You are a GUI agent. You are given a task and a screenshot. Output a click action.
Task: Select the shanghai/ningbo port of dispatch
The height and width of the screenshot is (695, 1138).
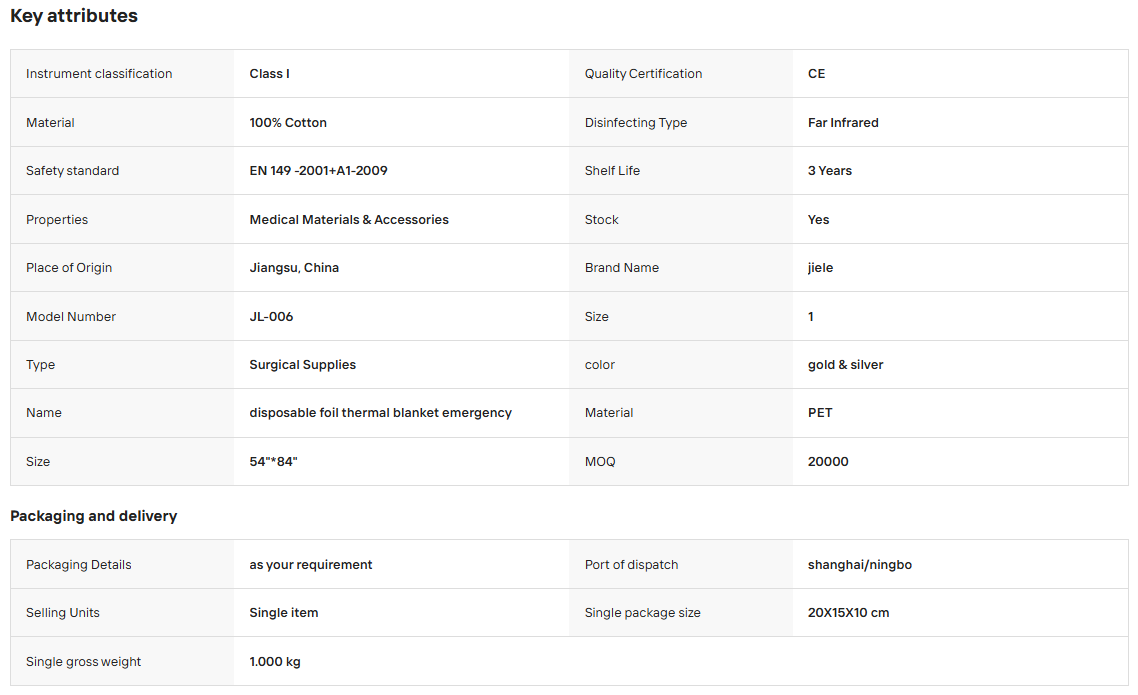(x=859, y=565)
